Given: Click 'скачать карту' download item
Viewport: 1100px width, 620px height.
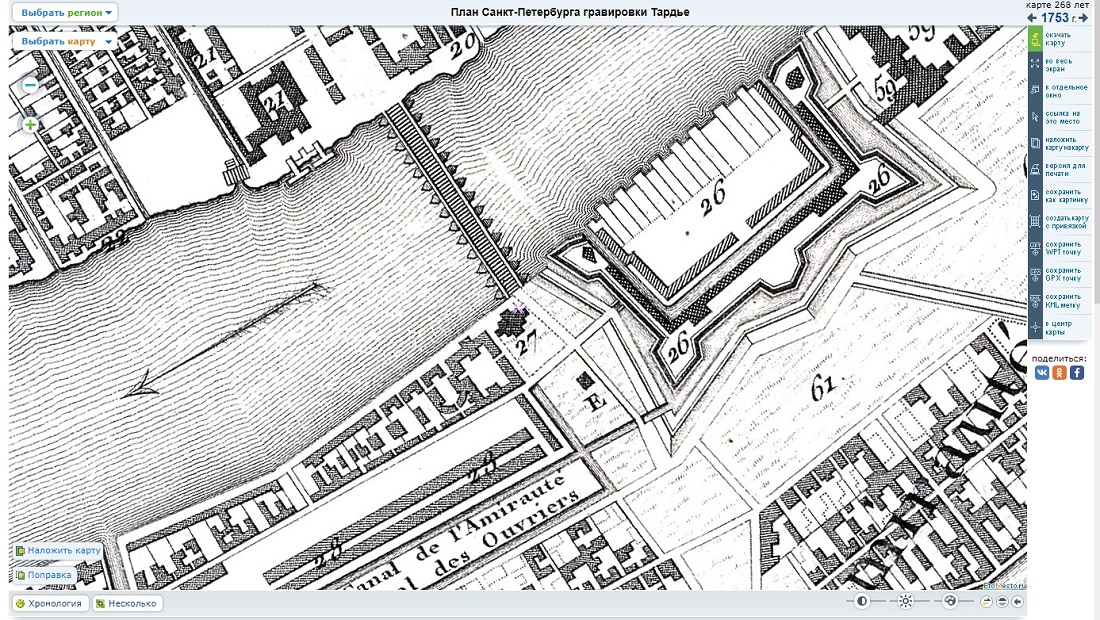Looking at the screenshot, I should (x=1059, y=39).
